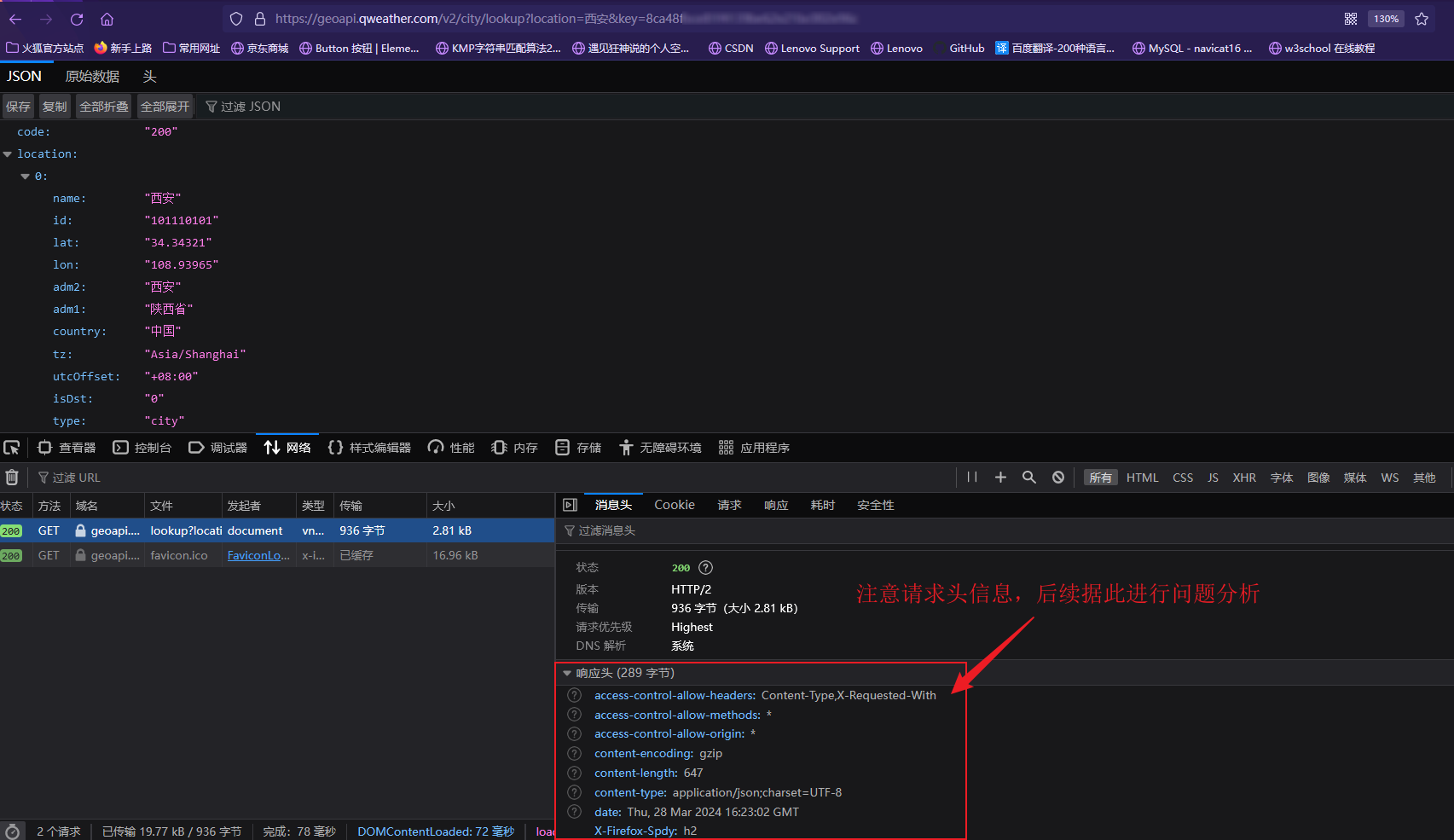Open request blocking icon
The image size is (1454, 840).
(x=1058, y=478)
